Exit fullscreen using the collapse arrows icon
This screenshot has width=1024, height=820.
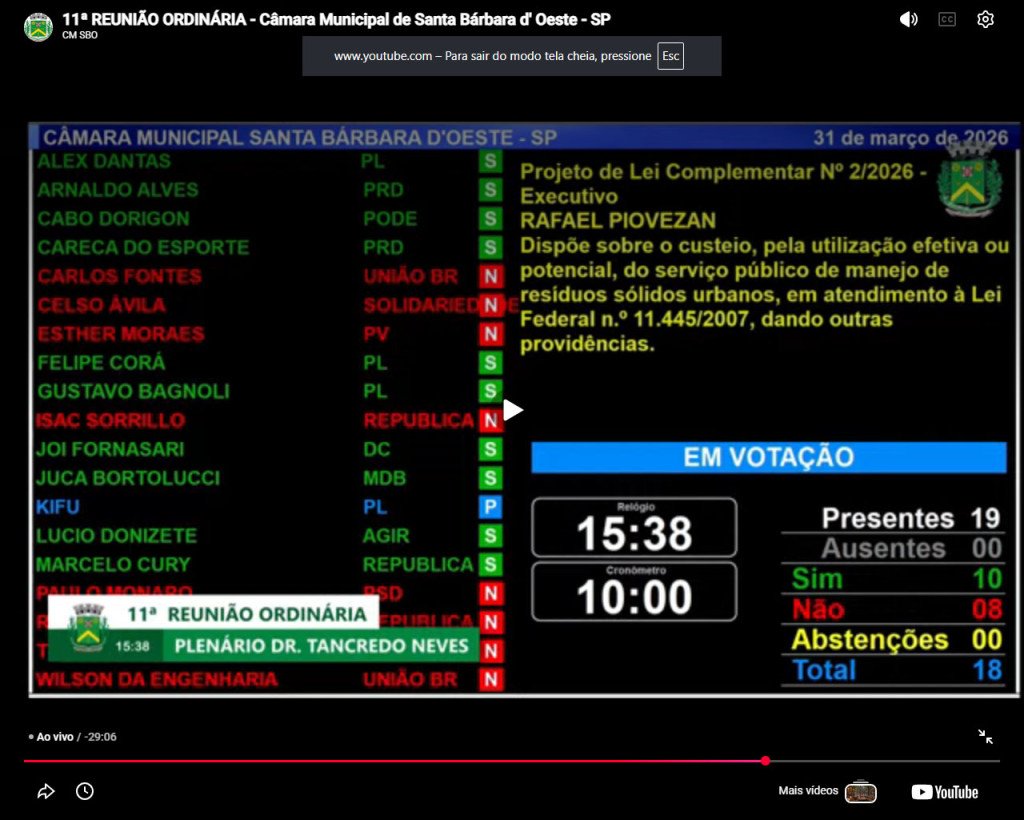[x=985, y=737]
